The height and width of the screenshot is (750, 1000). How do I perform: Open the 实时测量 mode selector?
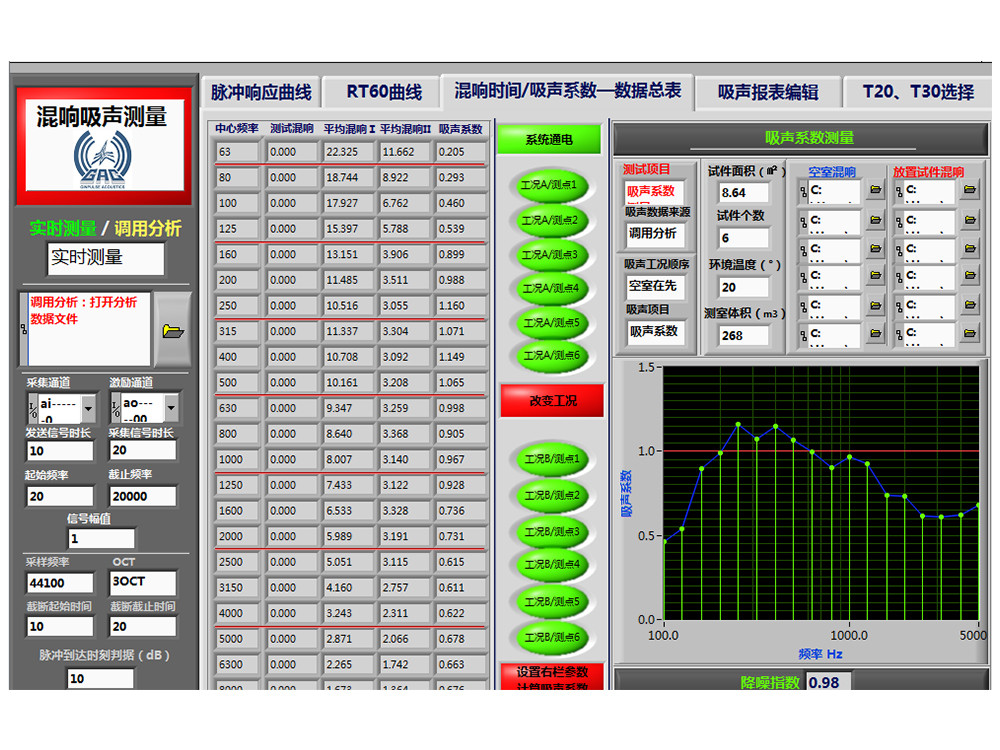(105, 258)
